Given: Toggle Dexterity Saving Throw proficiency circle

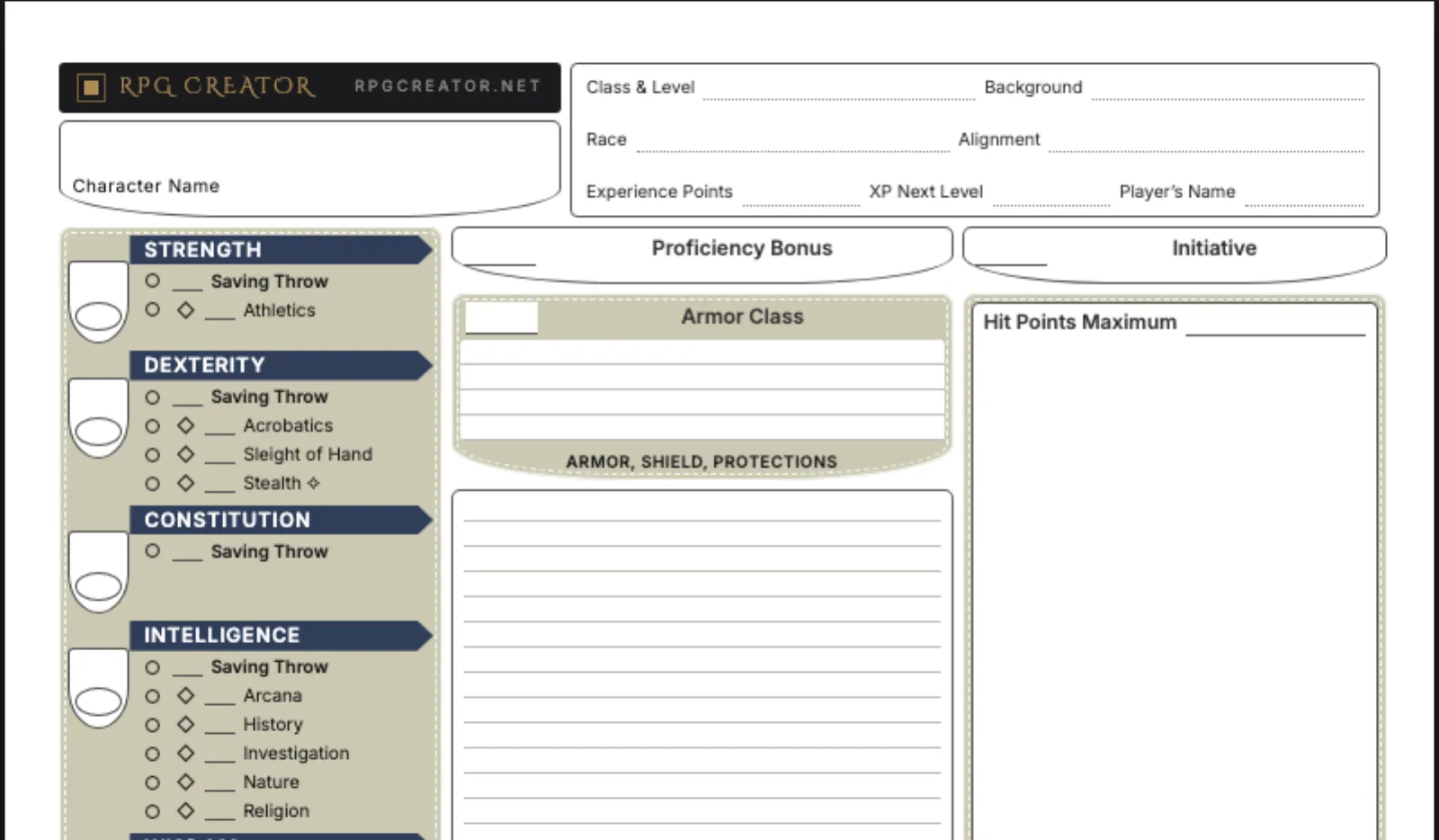Looking at the screenshot, I should click(153, 397).
